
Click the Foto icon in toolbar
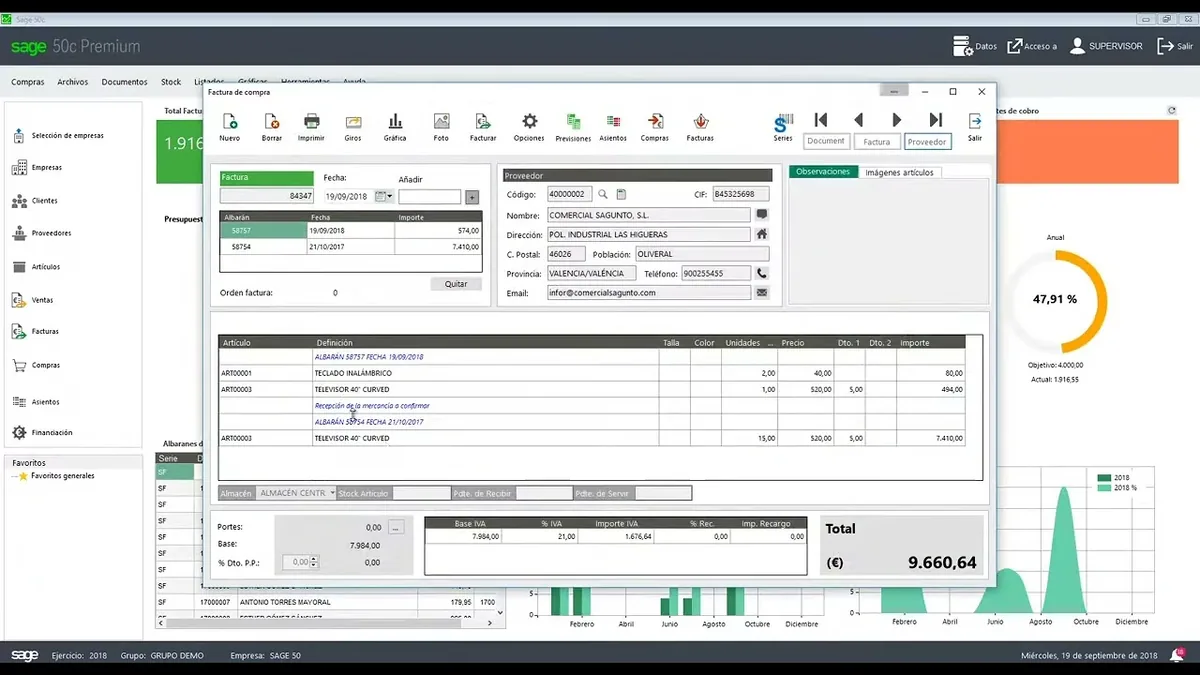[441, 121]
